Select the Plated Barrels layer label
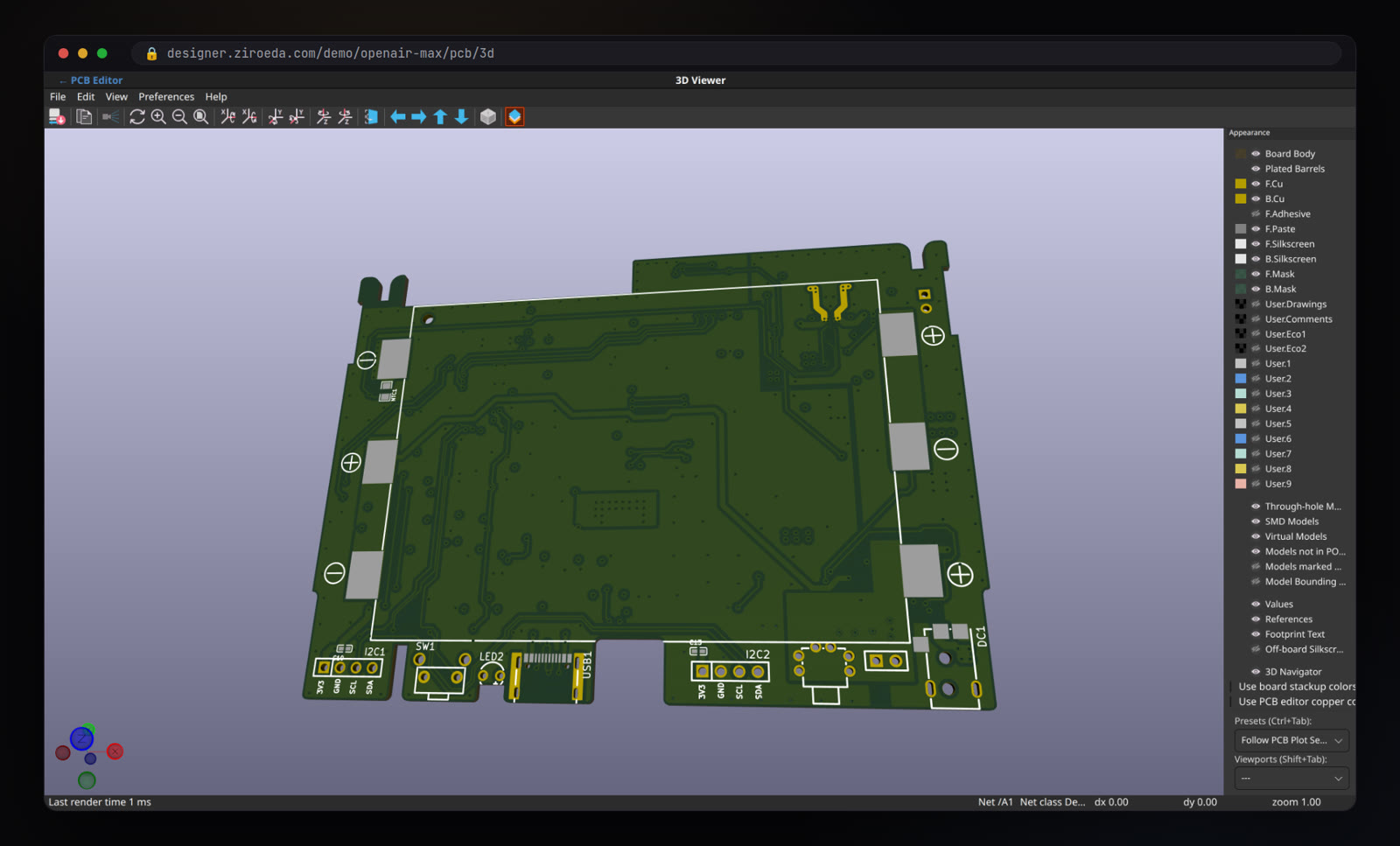Viewport: 1400px width, 846px height. point(1295,169)
